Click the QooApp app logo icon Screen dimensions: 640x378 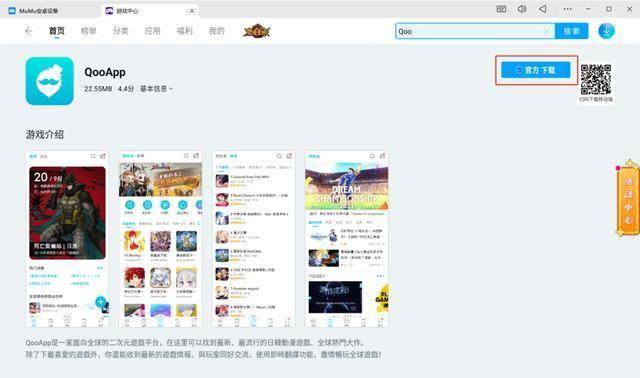point(50,81)
